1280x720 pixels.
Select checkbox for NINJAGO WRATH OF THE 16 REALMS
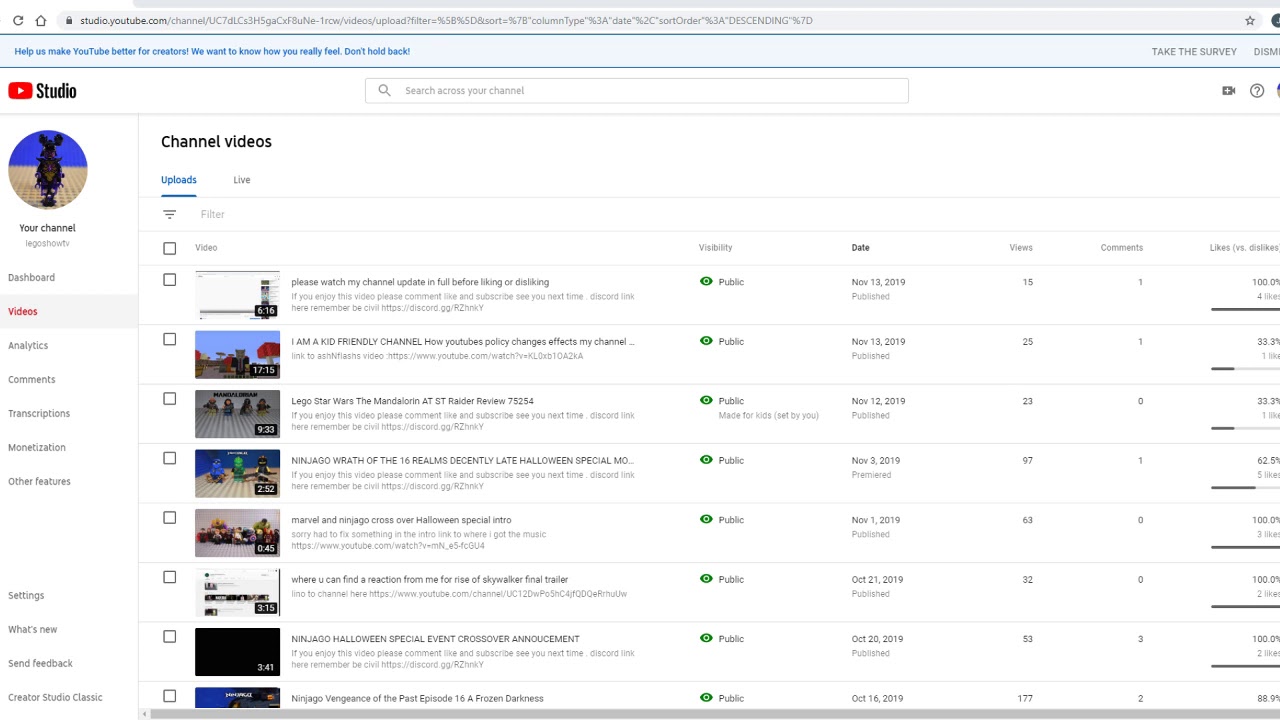[169, 458]
